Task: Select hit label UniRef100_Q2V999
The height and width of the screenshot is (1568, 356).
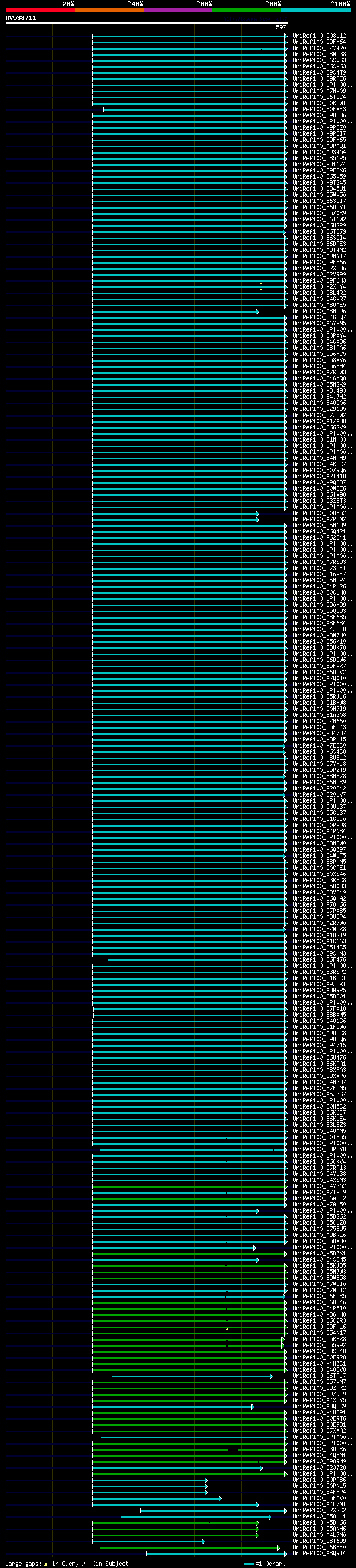Action: [x=319, y=275]
